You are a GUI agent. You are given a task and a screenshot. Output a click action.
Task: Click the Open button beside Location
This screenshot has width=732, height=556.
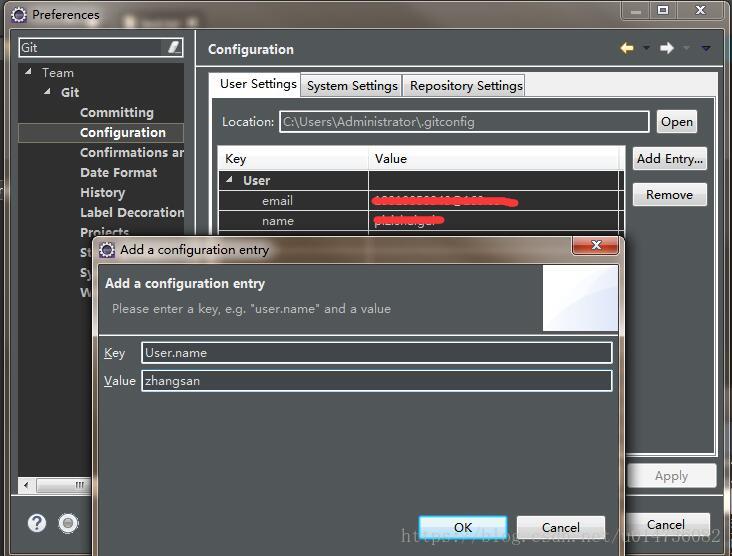click(676, 122)
